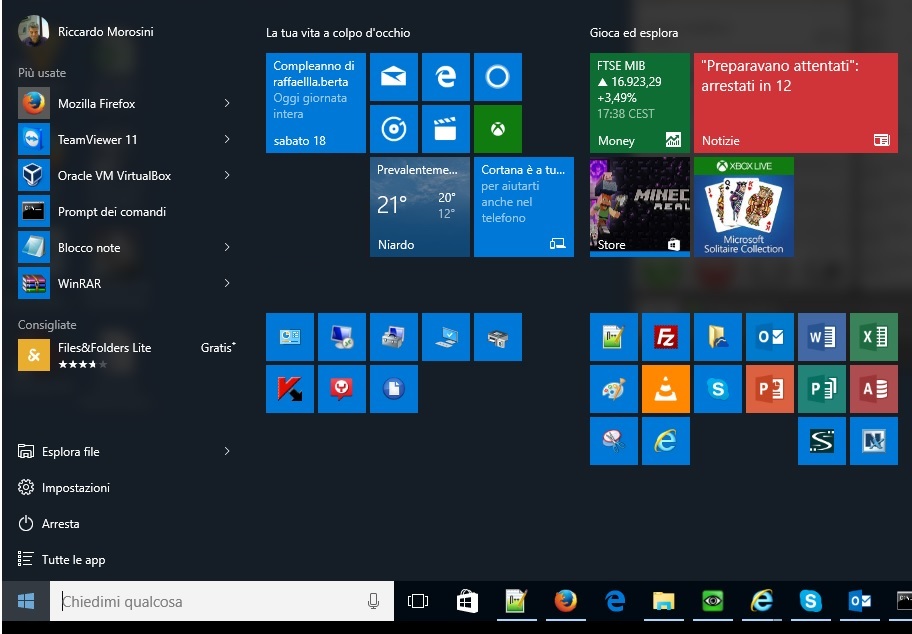Open the toolbox-with-monitor tile
The image size is (912, 634).
(x=394, y=337)
